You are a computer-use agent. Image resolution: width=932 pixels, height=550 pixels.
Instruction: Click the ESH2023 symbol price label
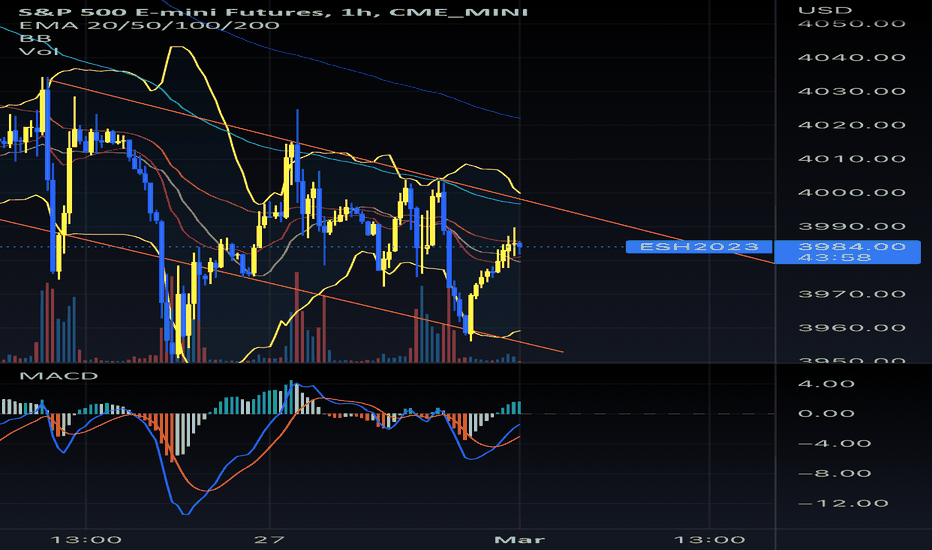click(699, 246)
